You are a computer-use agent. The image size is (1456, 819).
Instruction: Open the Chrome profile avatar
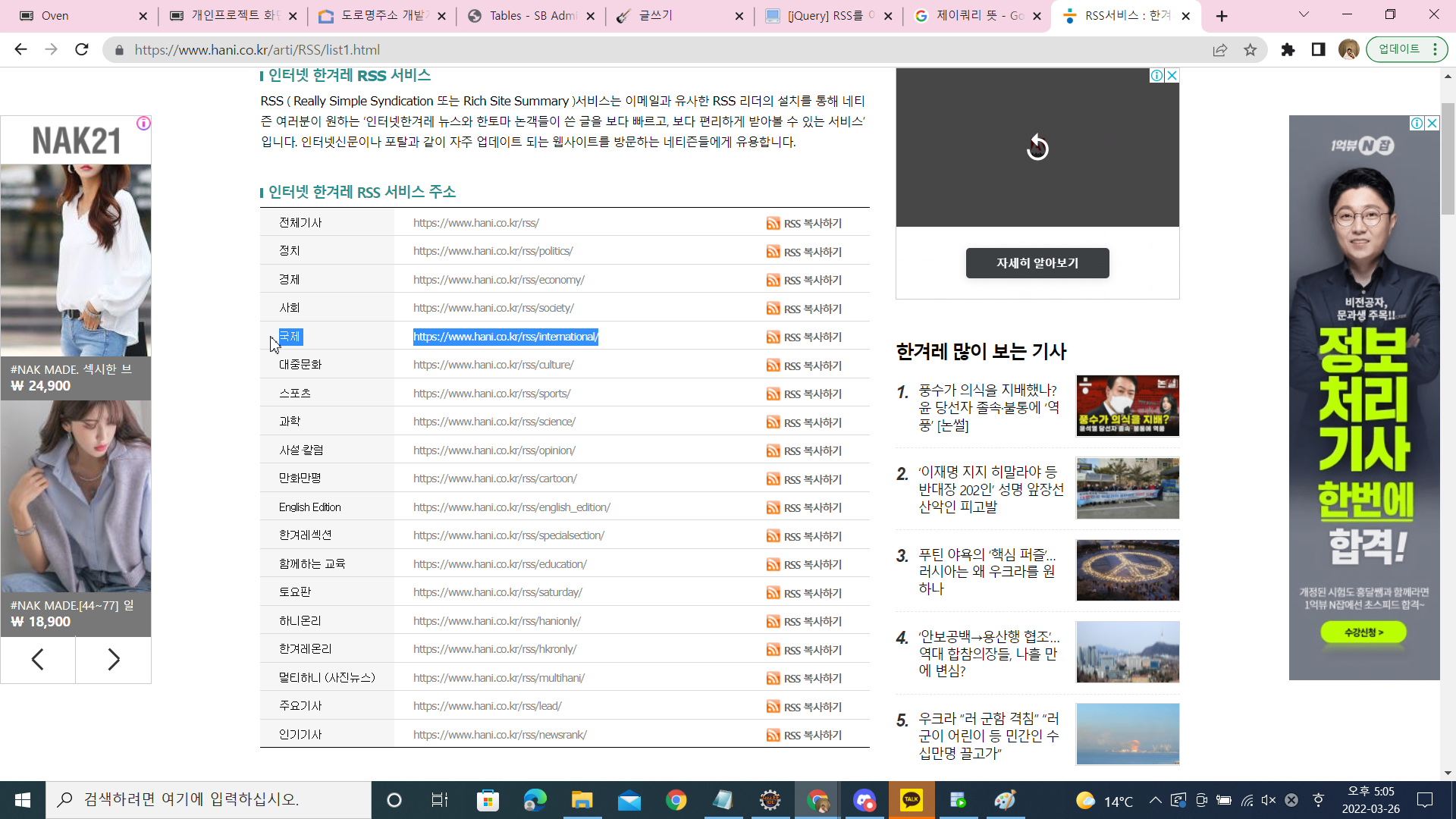(1348, 50)
